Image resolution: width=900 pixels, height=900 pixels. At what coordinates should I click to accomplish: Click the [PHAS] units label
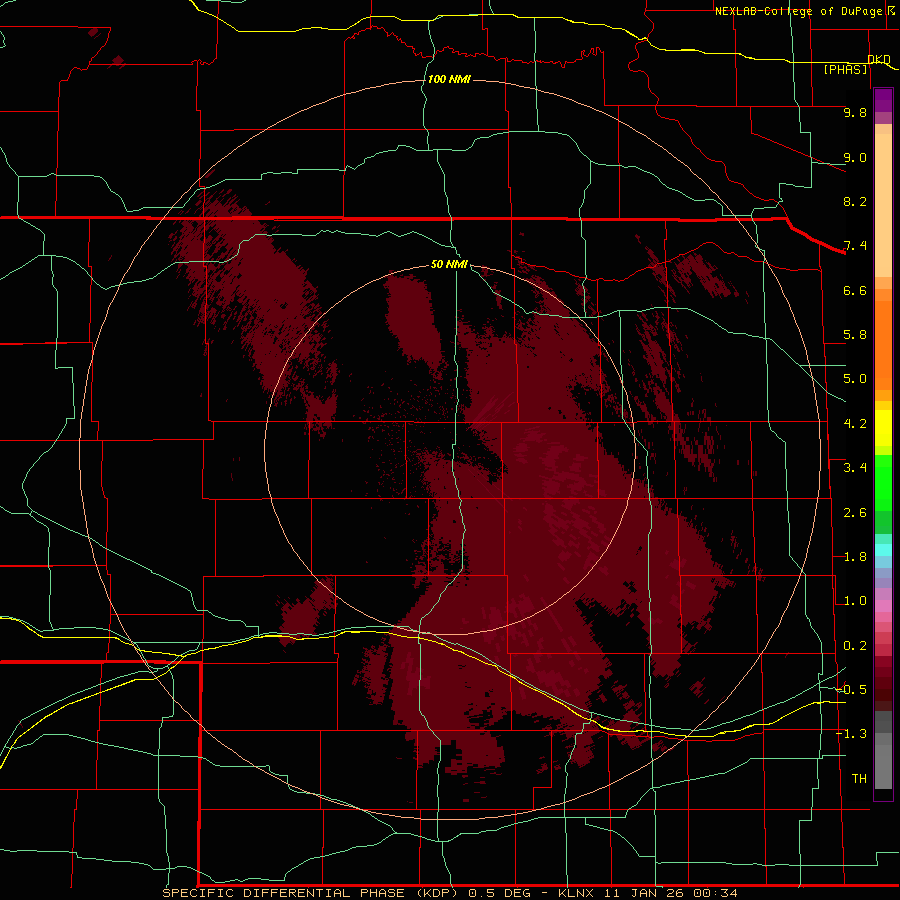[845, 70]
